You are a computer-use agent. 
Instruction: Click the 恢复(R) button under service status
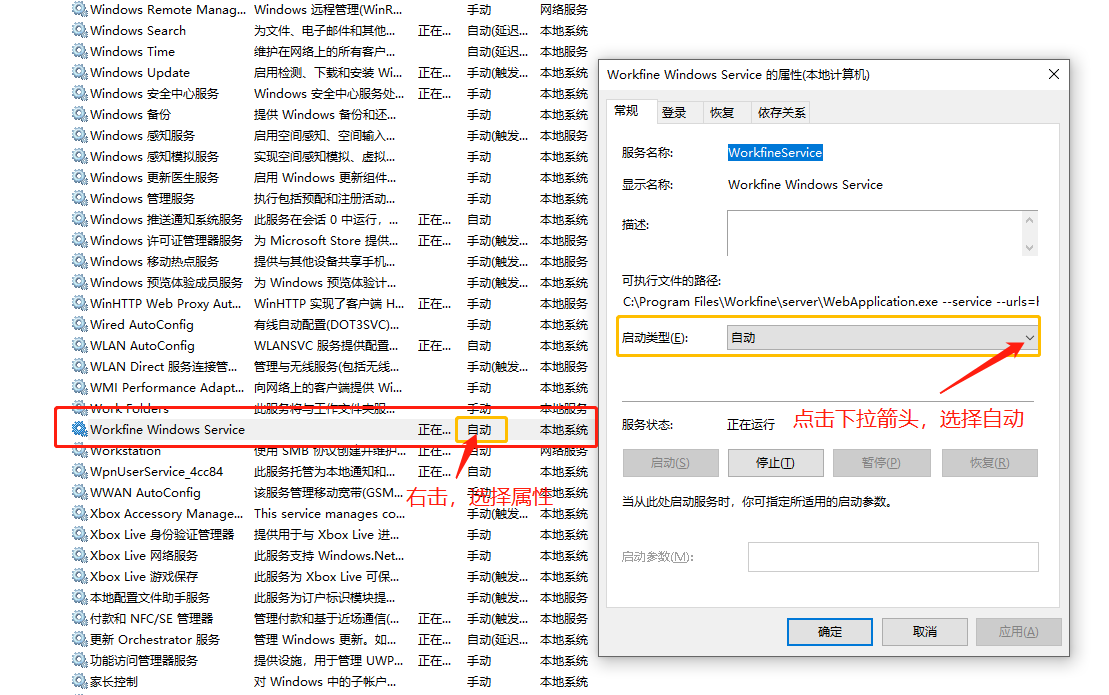click(x=989, y=463)
